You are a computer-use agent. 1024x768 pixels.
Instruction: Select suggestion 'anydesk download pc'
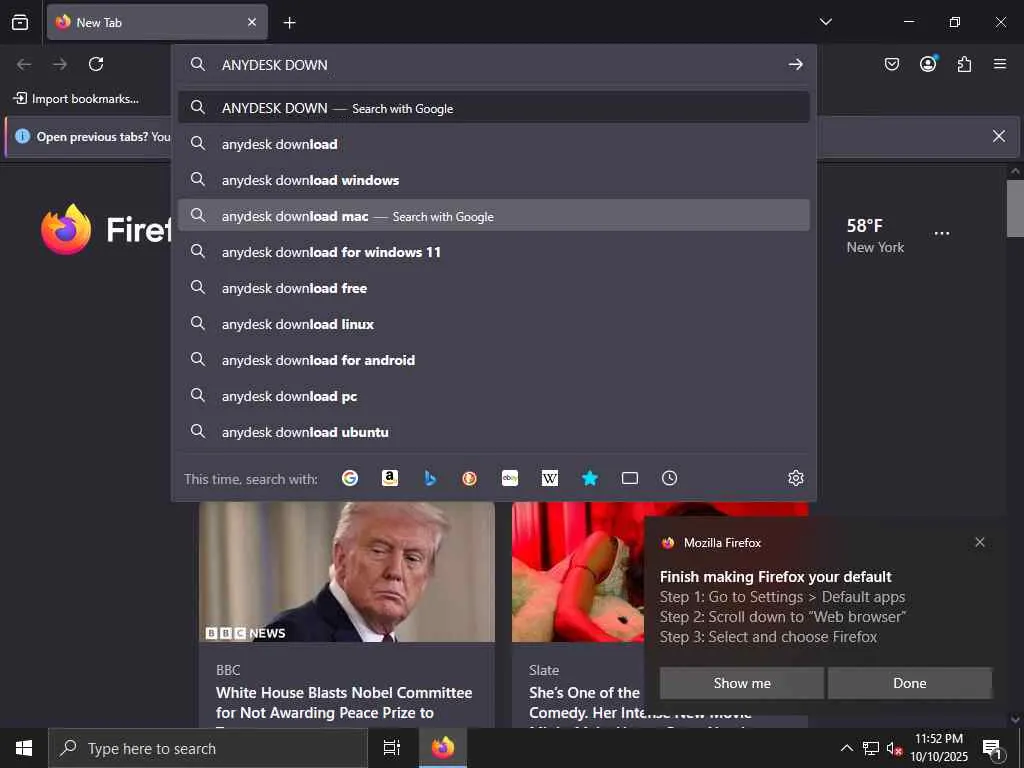pyautogui.click(x=494, y=396)
